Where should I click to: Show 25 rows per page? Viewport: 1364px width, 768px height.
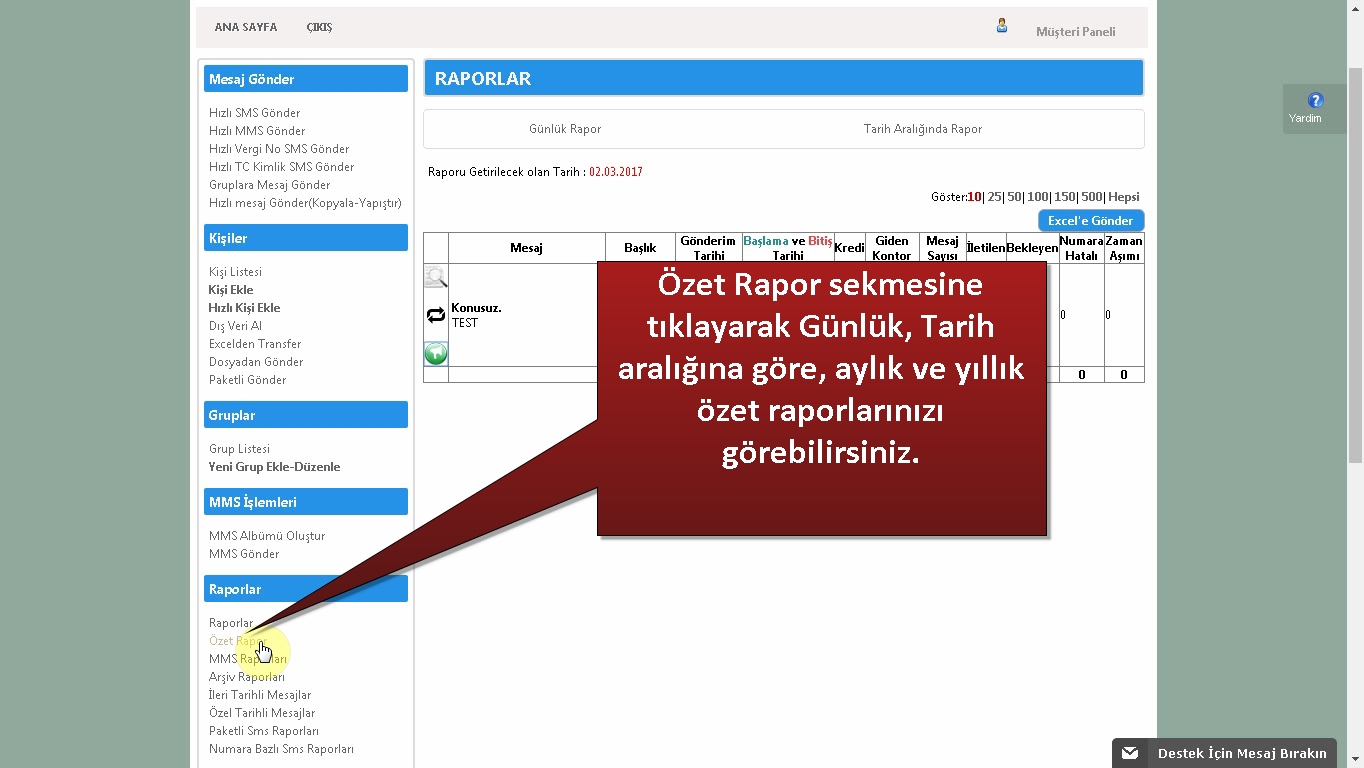[994, 197]
